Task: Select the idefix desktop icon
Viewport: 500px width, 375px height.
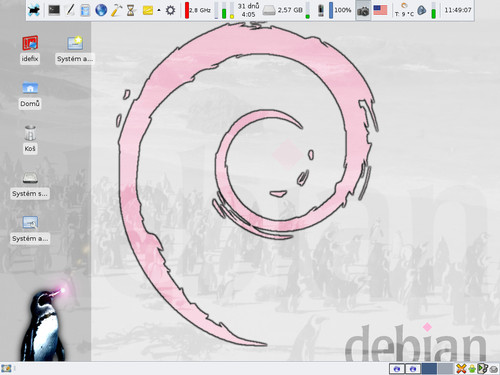Action: pyautogui.click(x=30, y=49)
